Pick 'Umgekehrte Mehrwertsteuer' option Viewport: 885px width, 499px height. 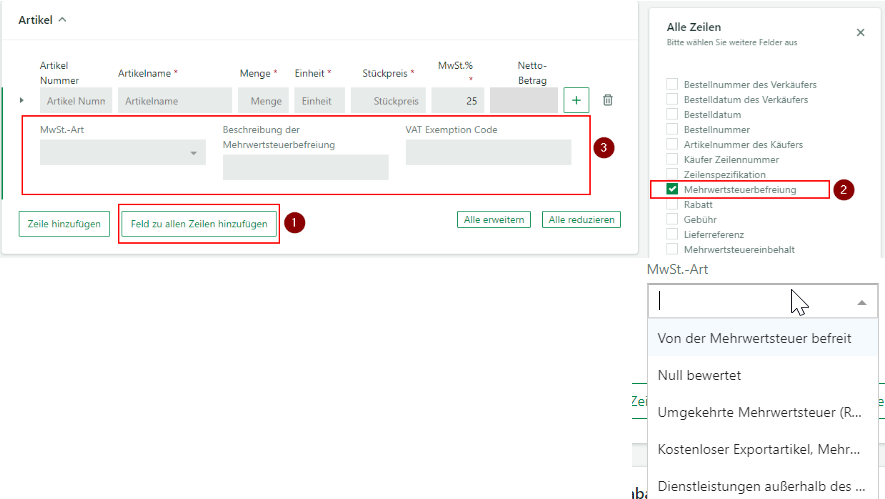coord(759,412)
